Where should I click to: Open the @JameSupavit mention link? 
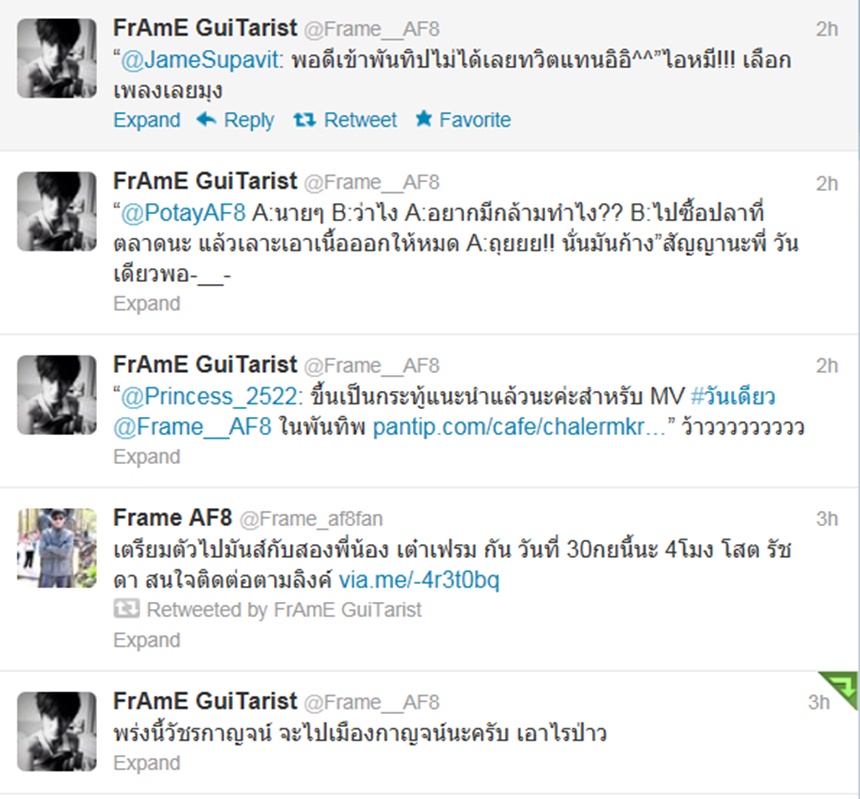click(200, 60)
